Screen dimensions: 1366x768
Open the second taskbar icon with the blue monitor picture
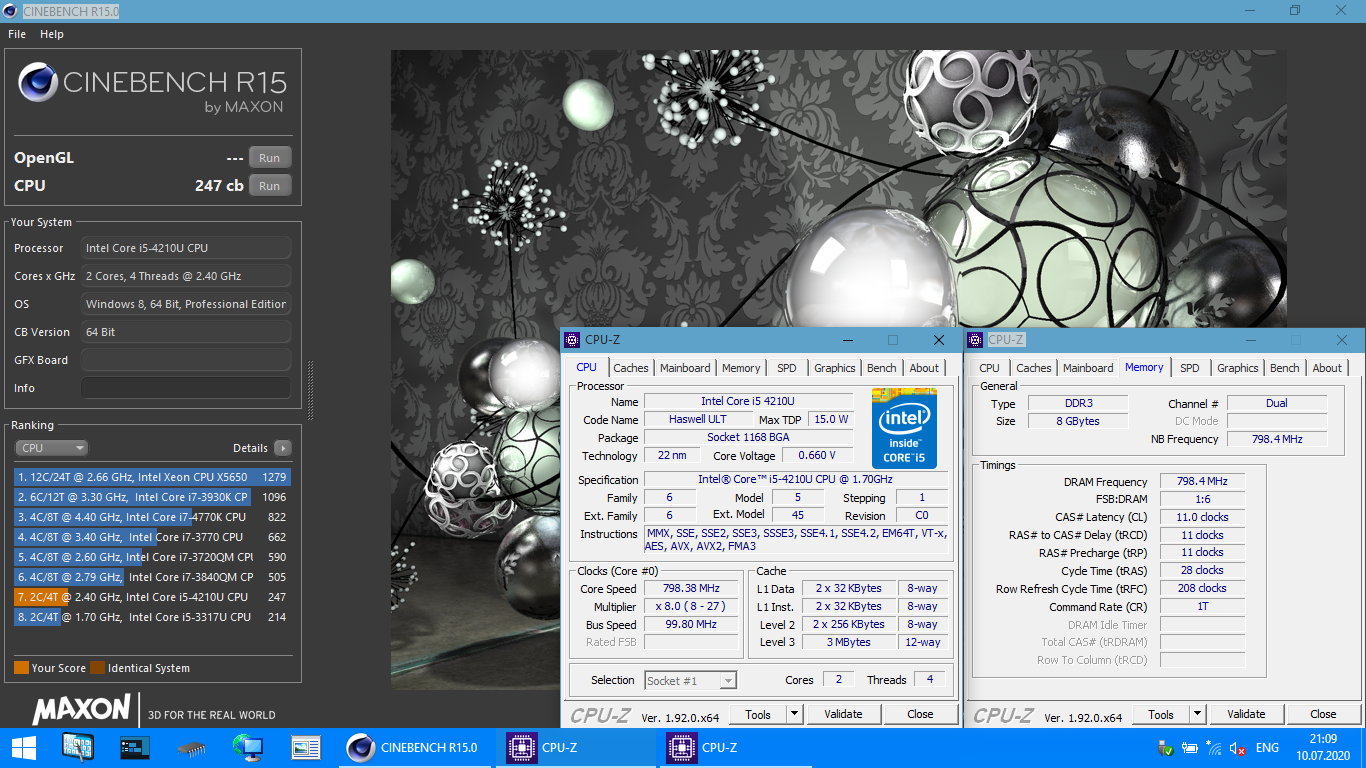pos(78,747)
